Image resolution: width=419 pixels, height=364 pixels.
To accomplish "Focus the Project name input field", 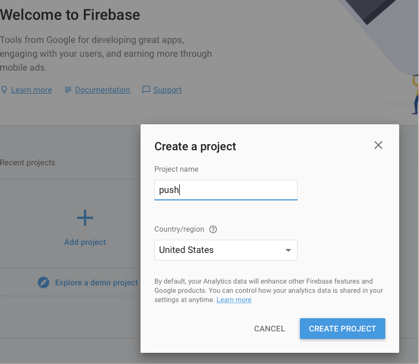I will (x=226, y=190).
